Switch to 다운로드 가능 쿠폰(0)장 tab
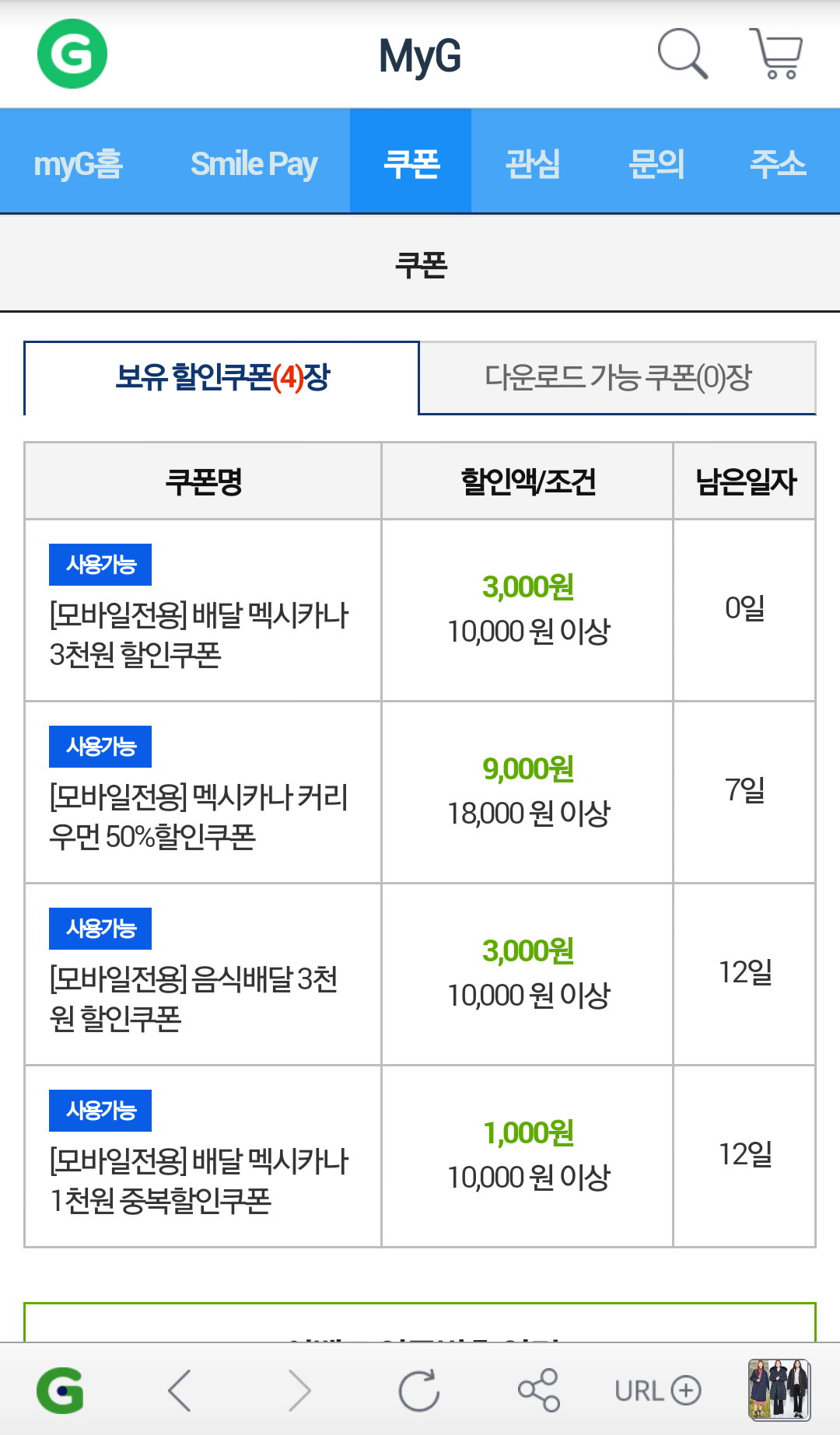 click(x=618, y=378)
